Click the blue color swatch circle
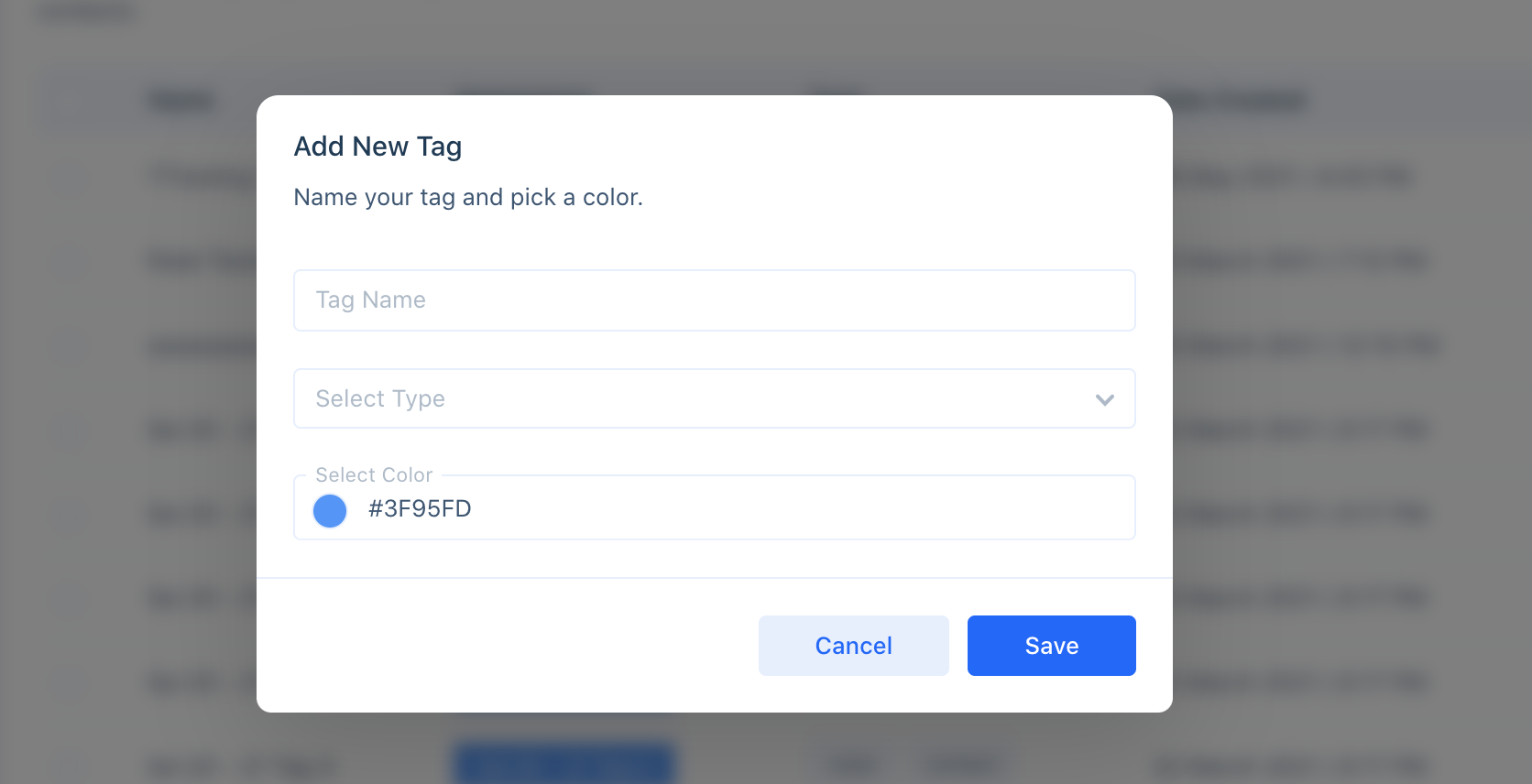Image resolution: width=1532 pixels, height=784 pixels. pos(330,510)
